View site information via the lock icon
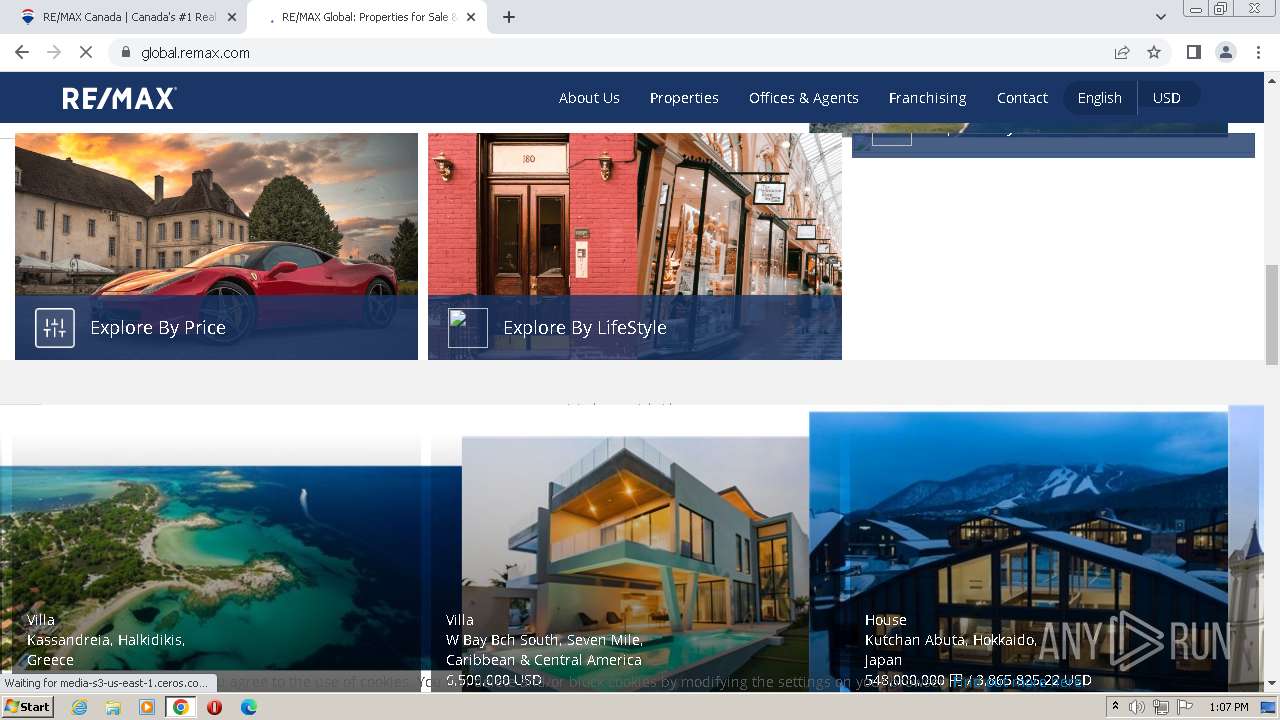Screen dimensions: 1280x720 (126, 52)
